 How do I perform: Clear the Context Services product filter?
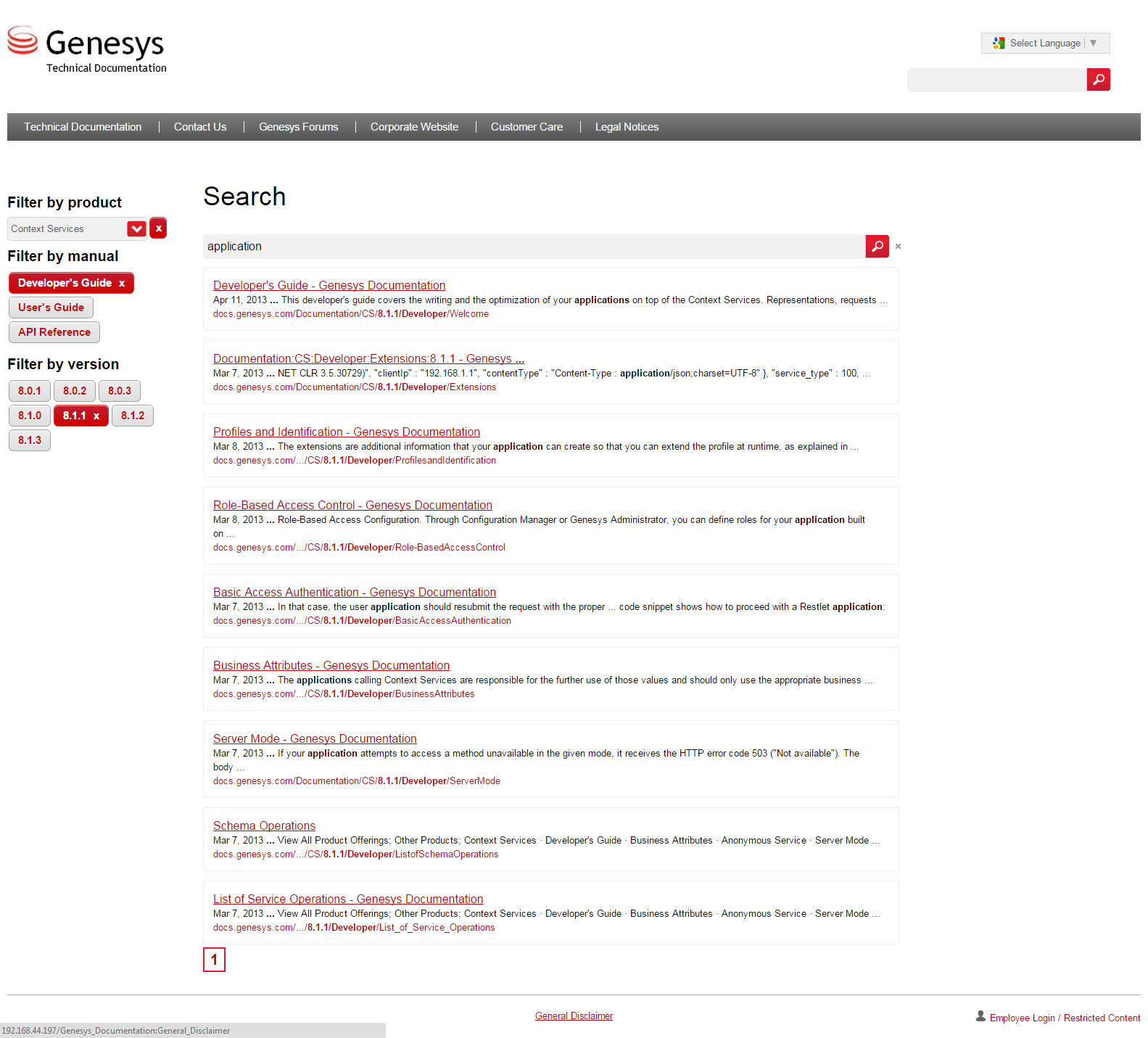click(158, 228)
